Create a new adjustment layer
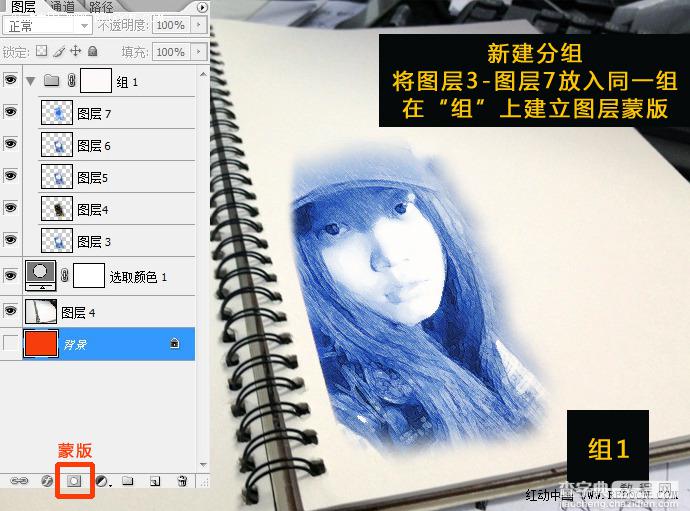Screen dimensions: 690x511 click(103, 481)
